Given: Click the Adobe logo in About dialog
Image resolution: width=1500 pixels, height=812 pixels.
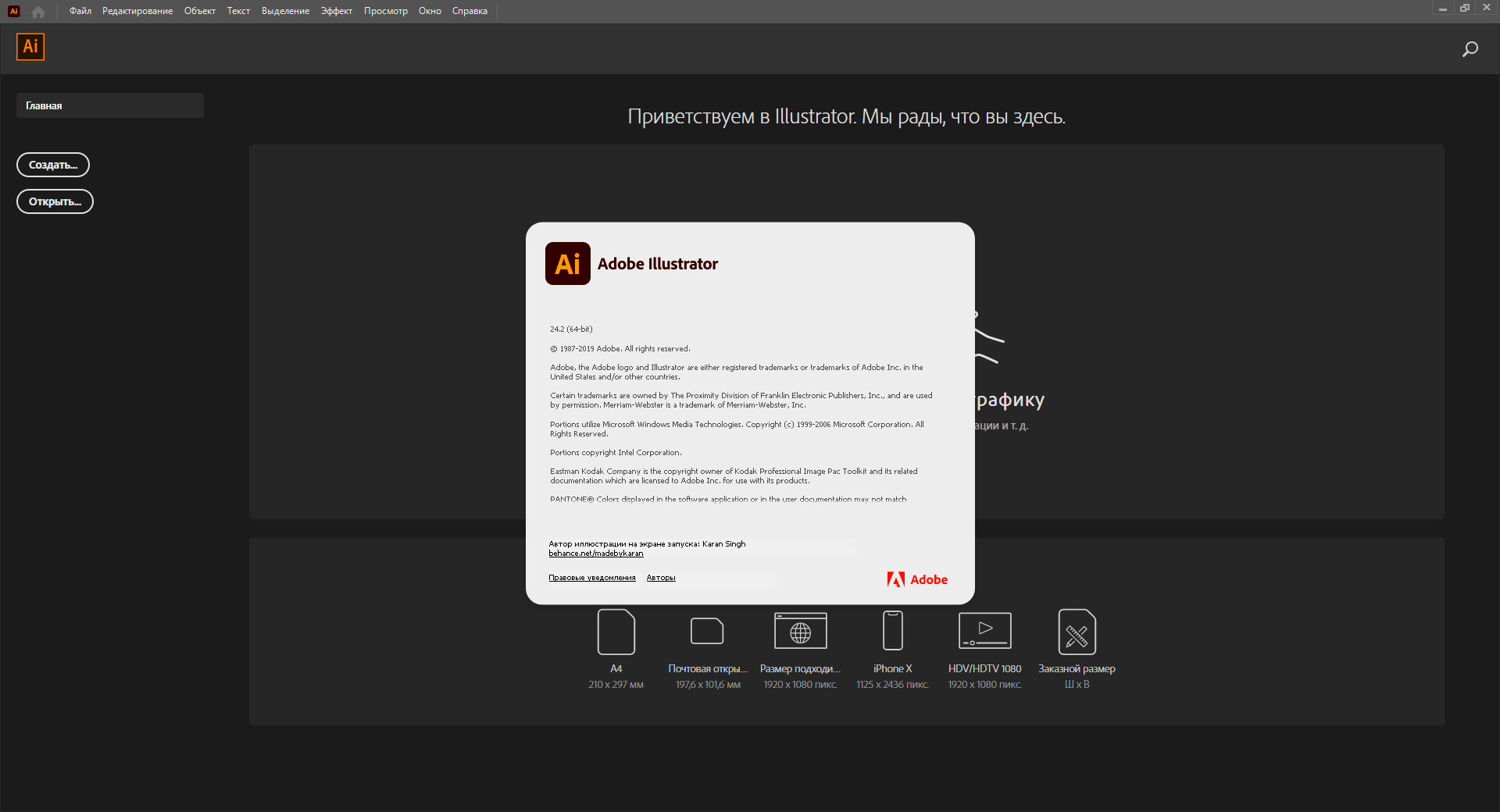Looking at the screenshot, I should point(917,579).
